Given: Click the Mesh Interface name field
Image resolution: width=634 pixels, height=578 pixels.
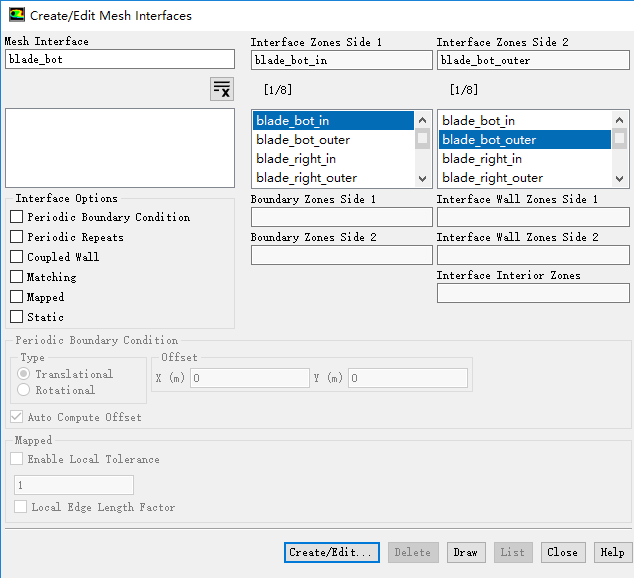Looking at the screenshot, I should point(120,60).
